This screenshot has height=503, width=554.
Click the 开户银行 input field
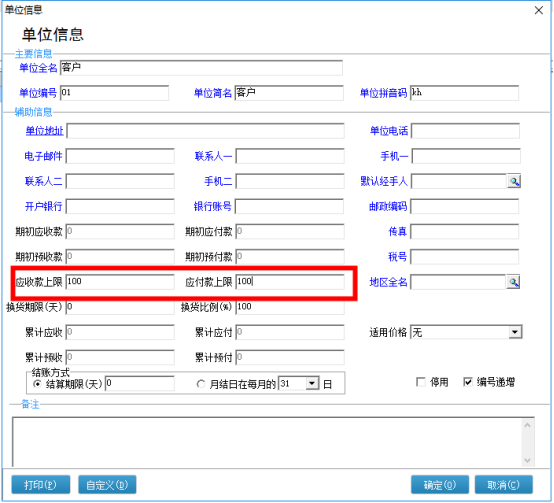pyautogui.click(x=120, y=207)
